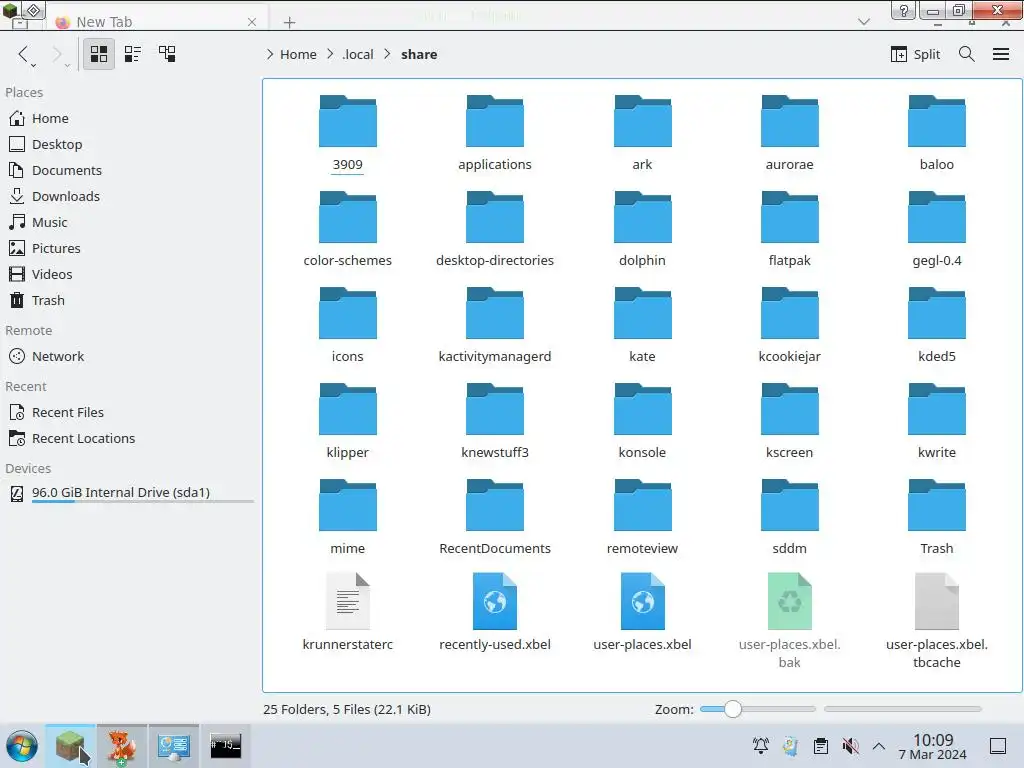Select the kcookiejar folder
The image size is (1024, 768).
pos(789,326)
